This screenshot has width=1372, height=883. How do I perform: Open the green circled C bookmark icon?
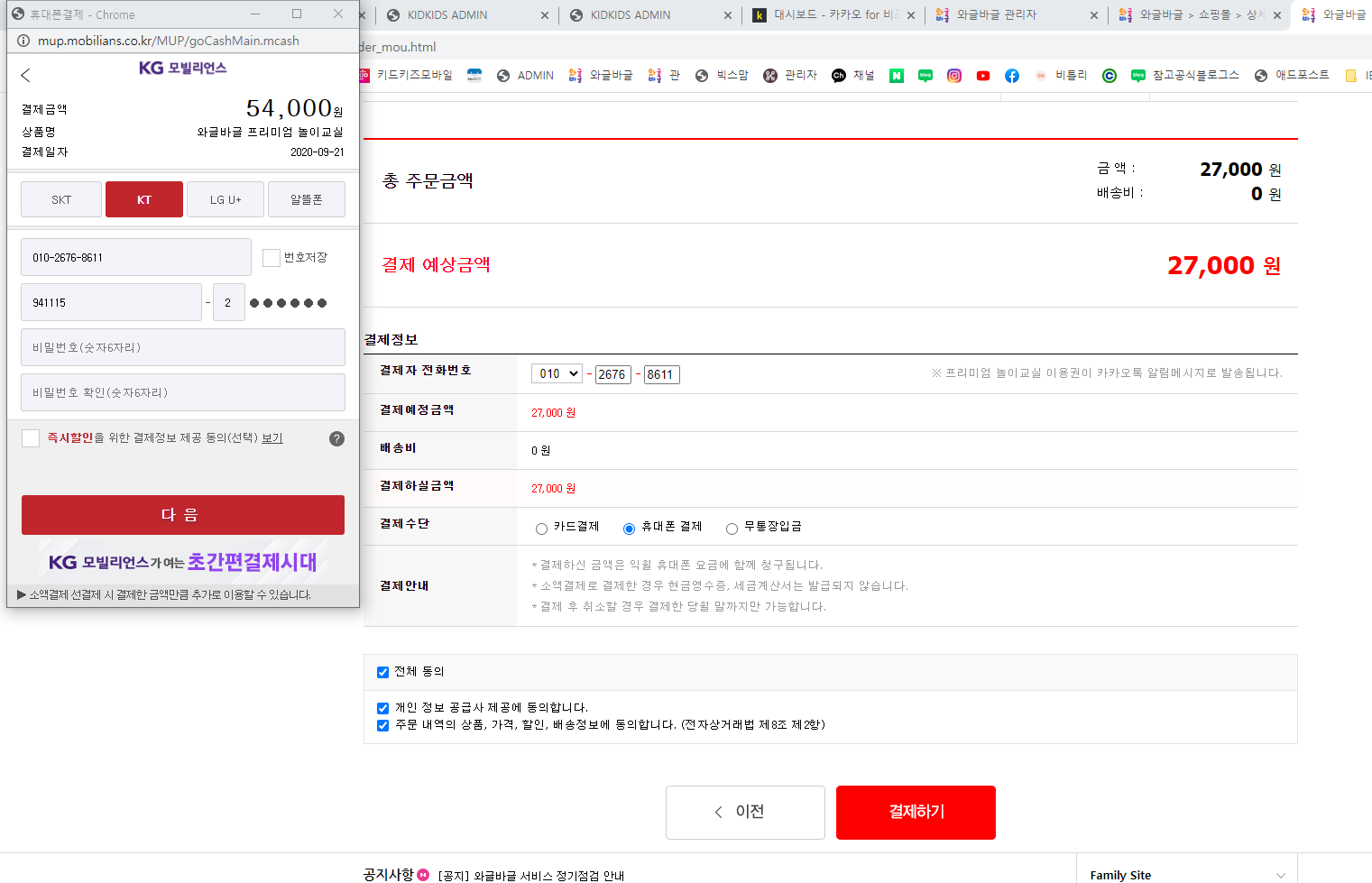point(1110,76)
